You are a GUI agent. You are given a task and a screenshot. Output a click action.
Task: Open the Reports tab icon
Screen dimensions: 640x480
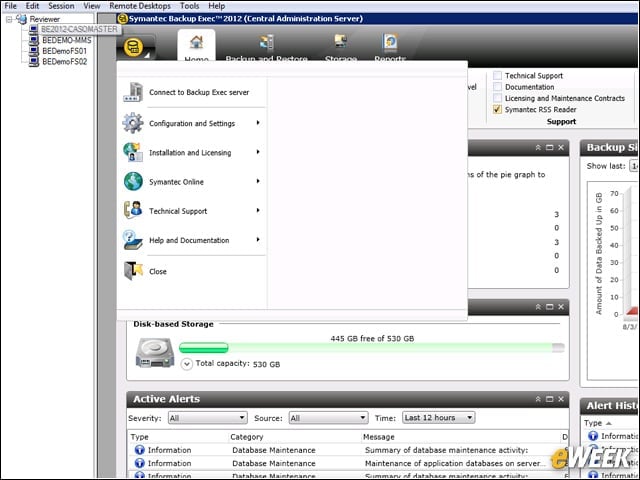(x=390, y=42)
